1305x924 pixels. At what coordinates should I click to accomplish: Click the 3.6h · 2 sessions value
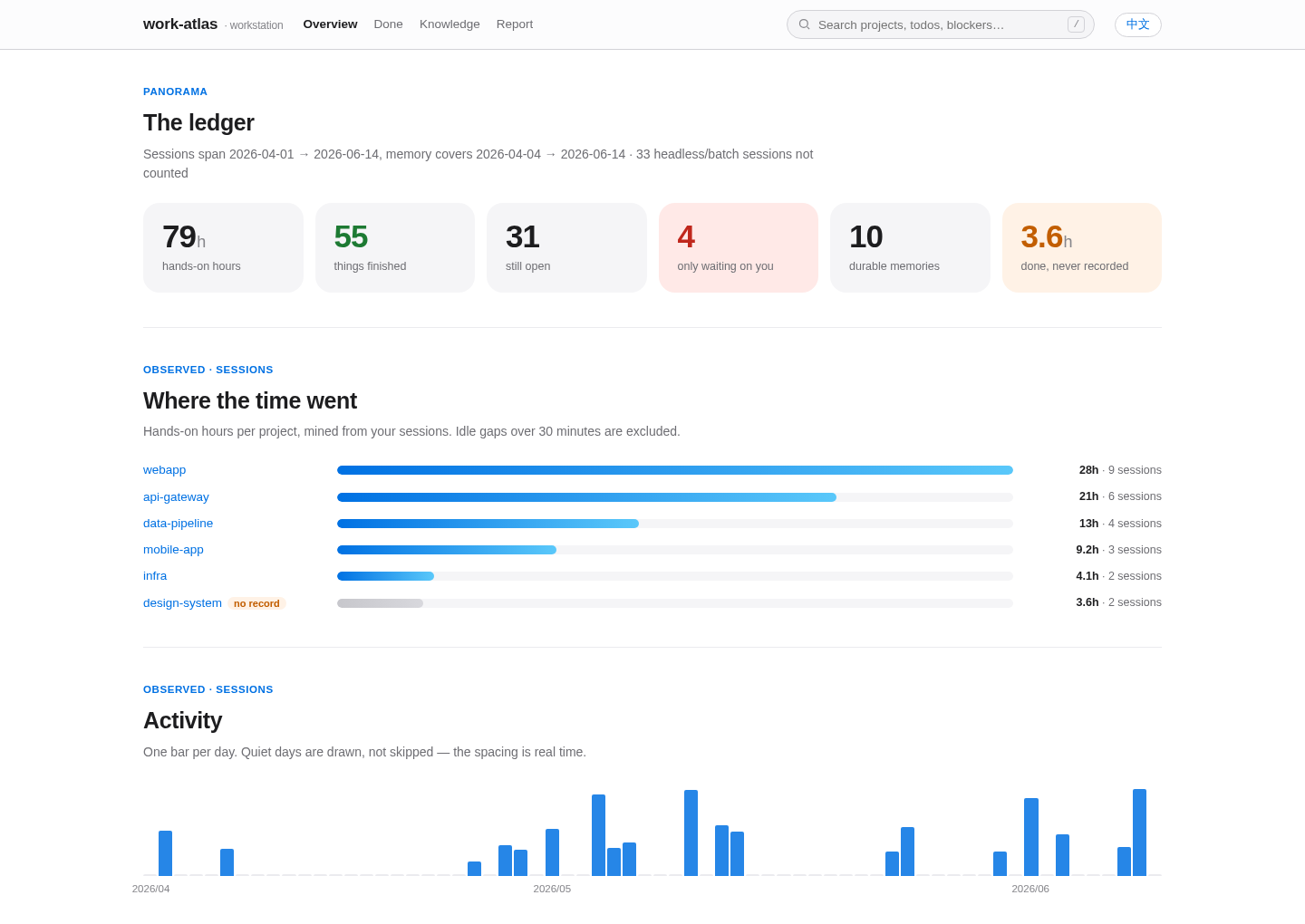(1118, 602)
